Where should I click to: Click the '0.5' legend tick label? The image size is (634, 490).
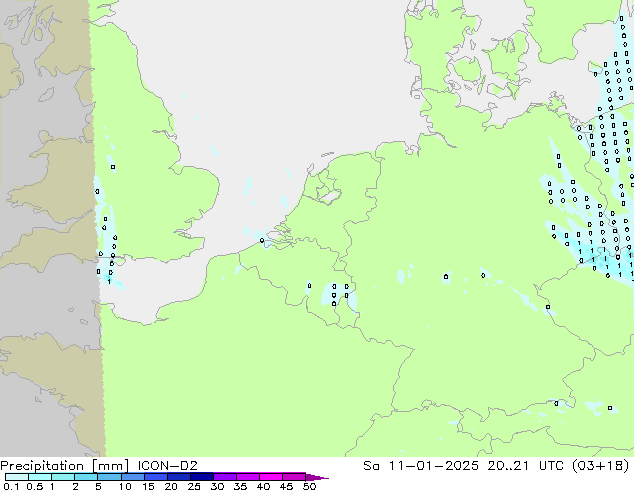34,486
